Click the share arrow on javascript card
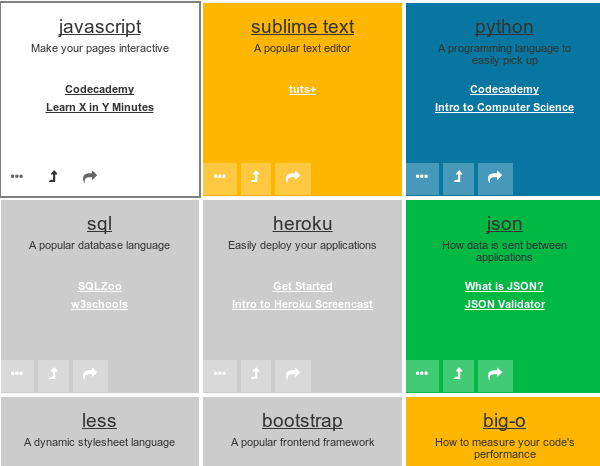 90,176
